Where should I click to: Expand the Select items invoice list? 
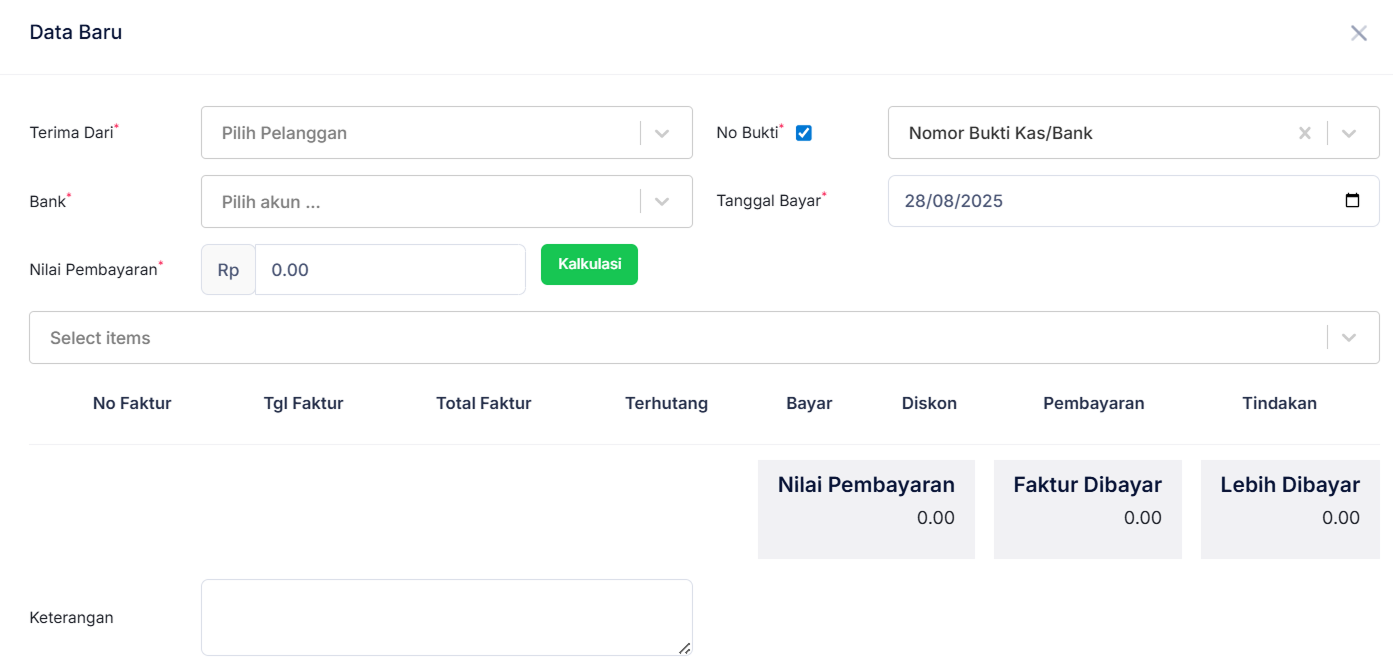pos(1348,337)
